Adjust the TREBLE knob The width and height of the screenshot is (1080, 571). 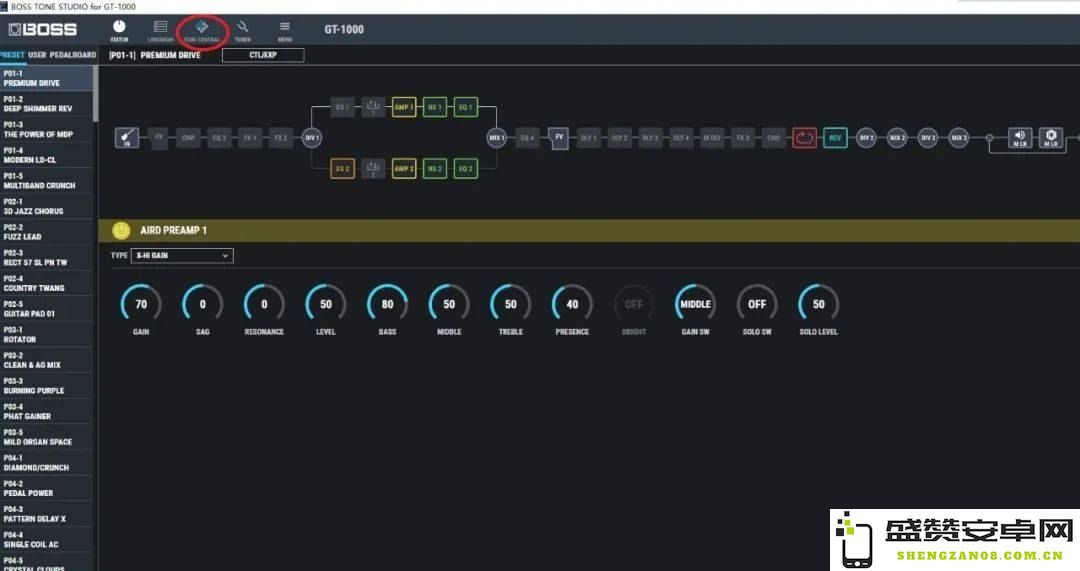point(510,304)
